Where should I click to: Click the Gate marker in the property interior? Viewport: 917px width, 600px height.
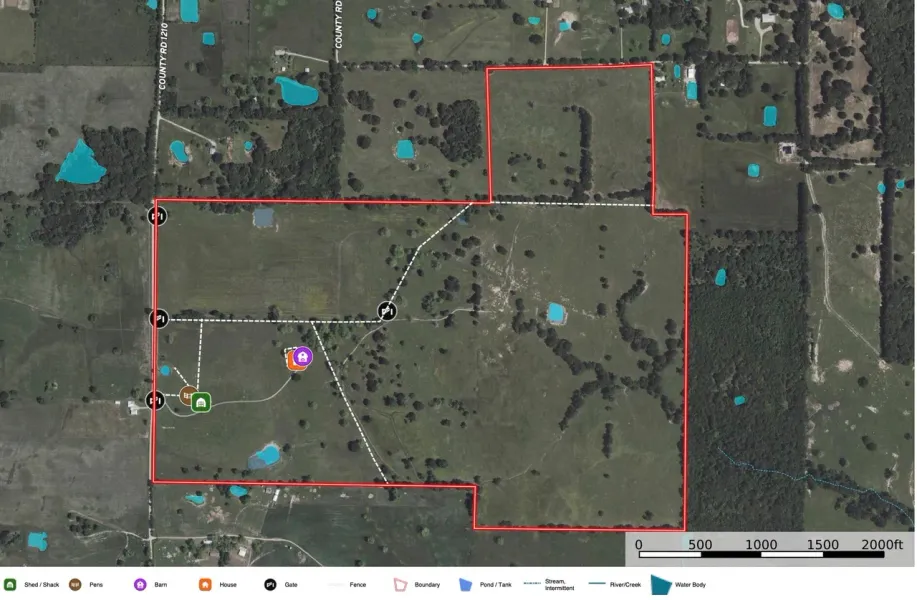(x=387, y=311)
